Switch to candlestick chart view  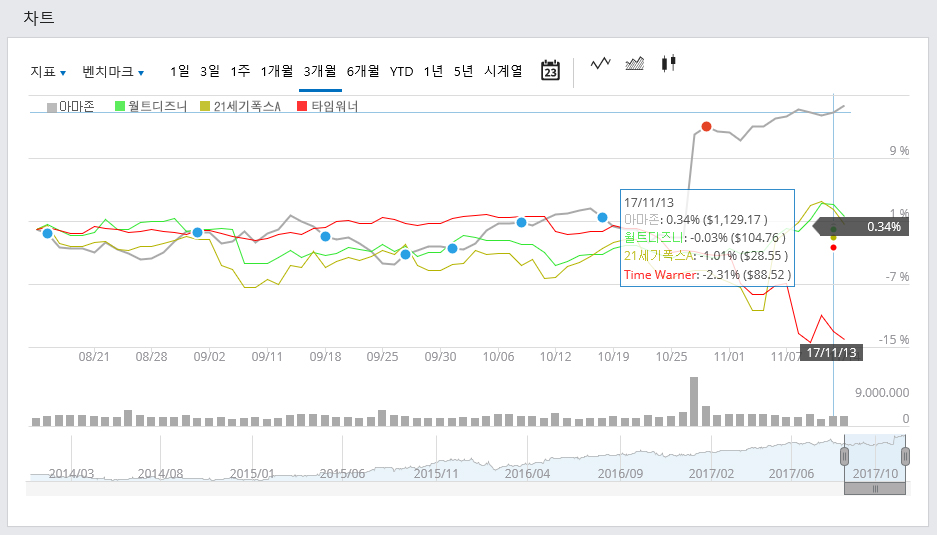tap(669, 63)
